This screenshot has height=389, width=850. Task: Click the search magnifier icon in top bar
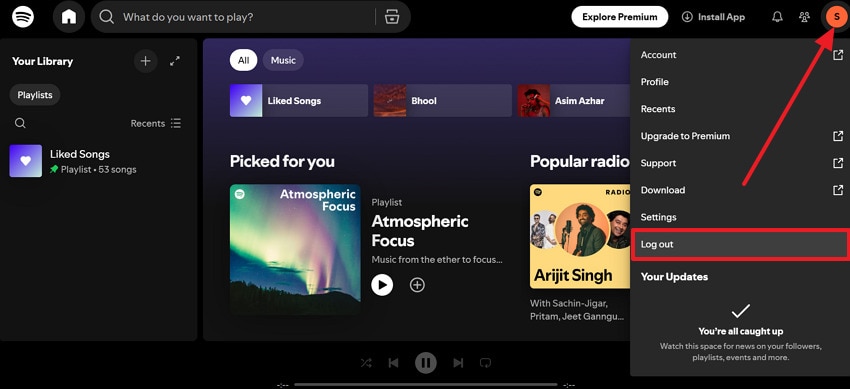pos(107,17)
